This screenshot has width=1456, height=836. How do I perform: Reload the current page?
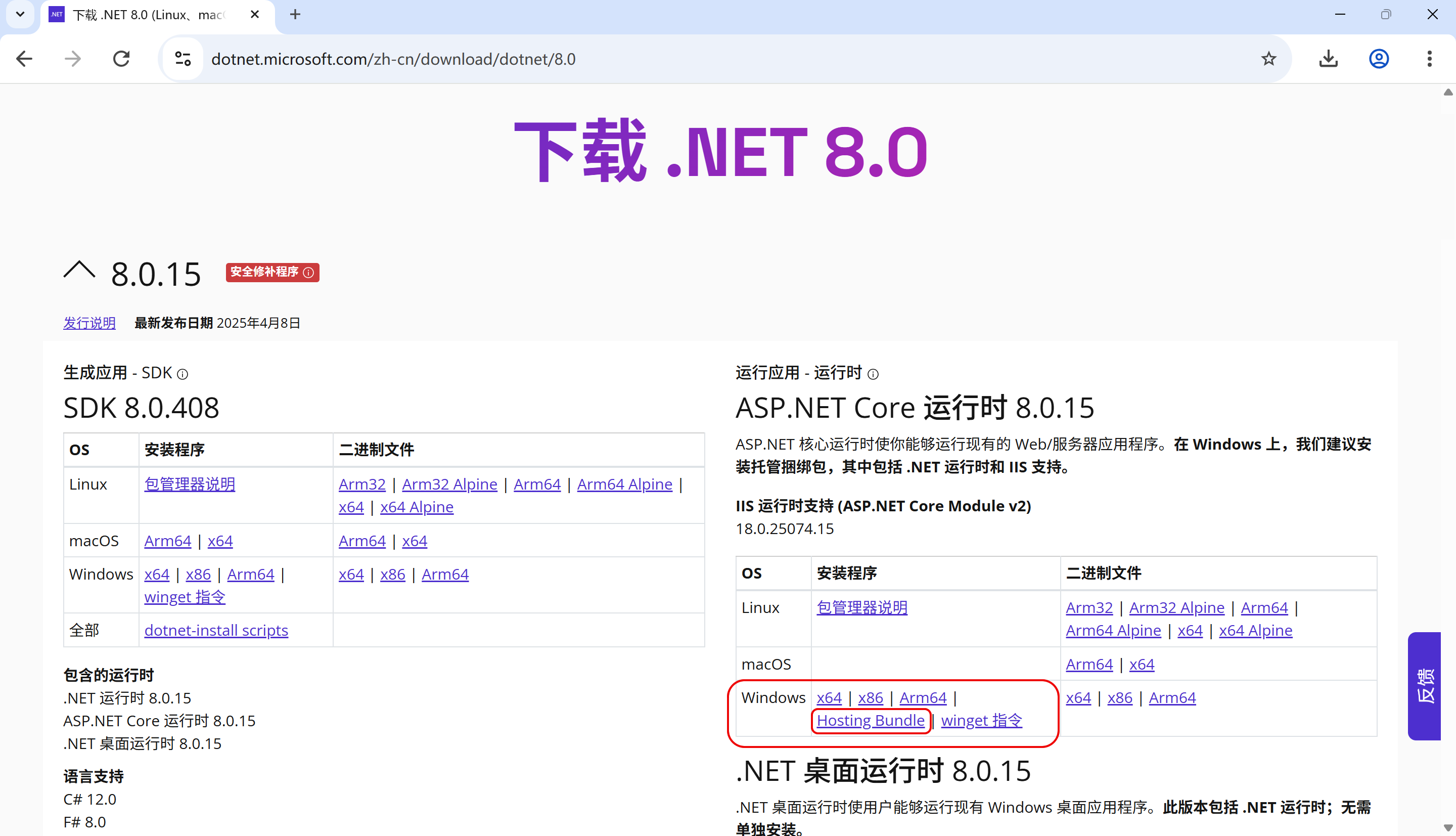121,59
